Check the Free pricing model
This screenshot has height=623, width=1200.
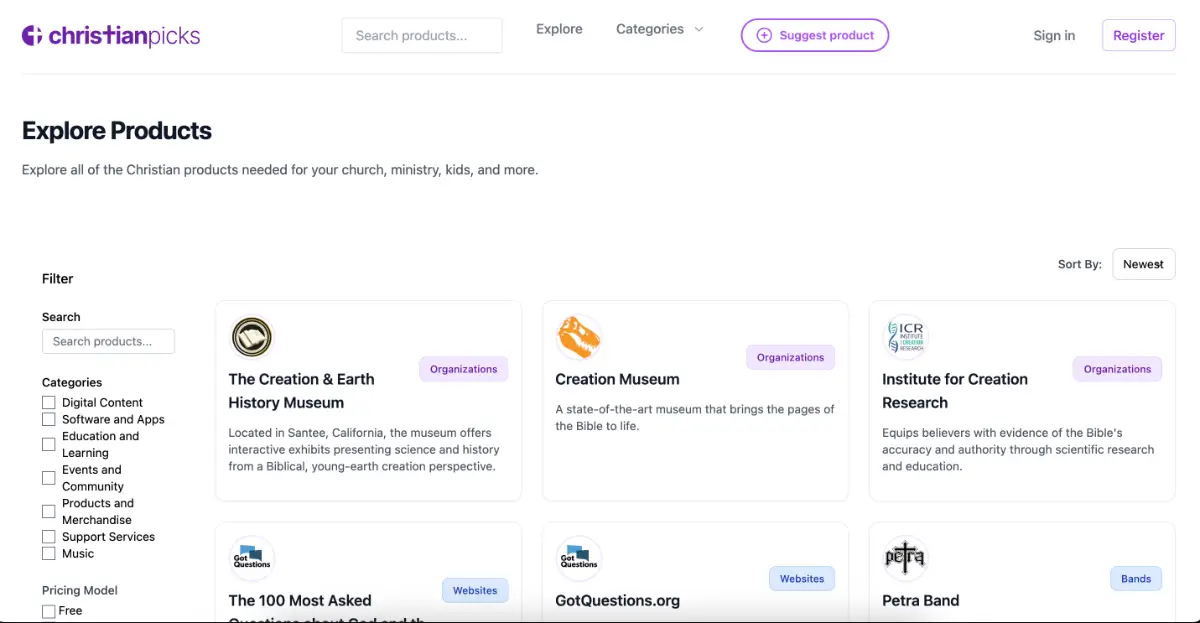coord(49,610)
